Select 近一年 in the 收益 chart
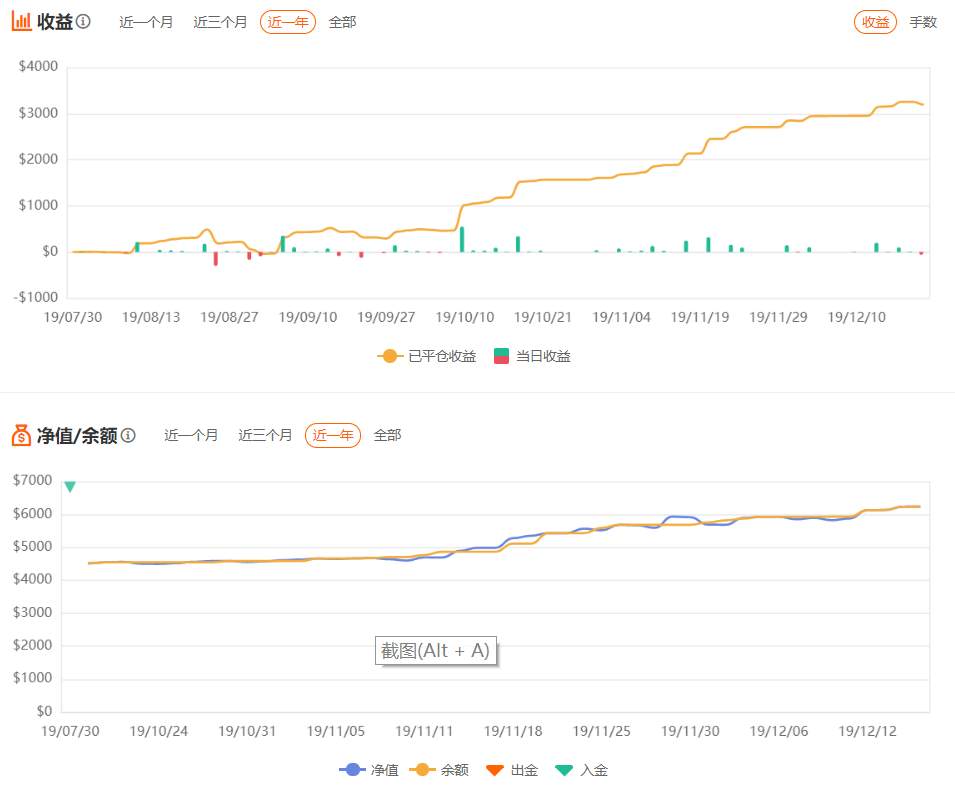The height and width of the screenshot is (788, 955). (x=288, y=23)
